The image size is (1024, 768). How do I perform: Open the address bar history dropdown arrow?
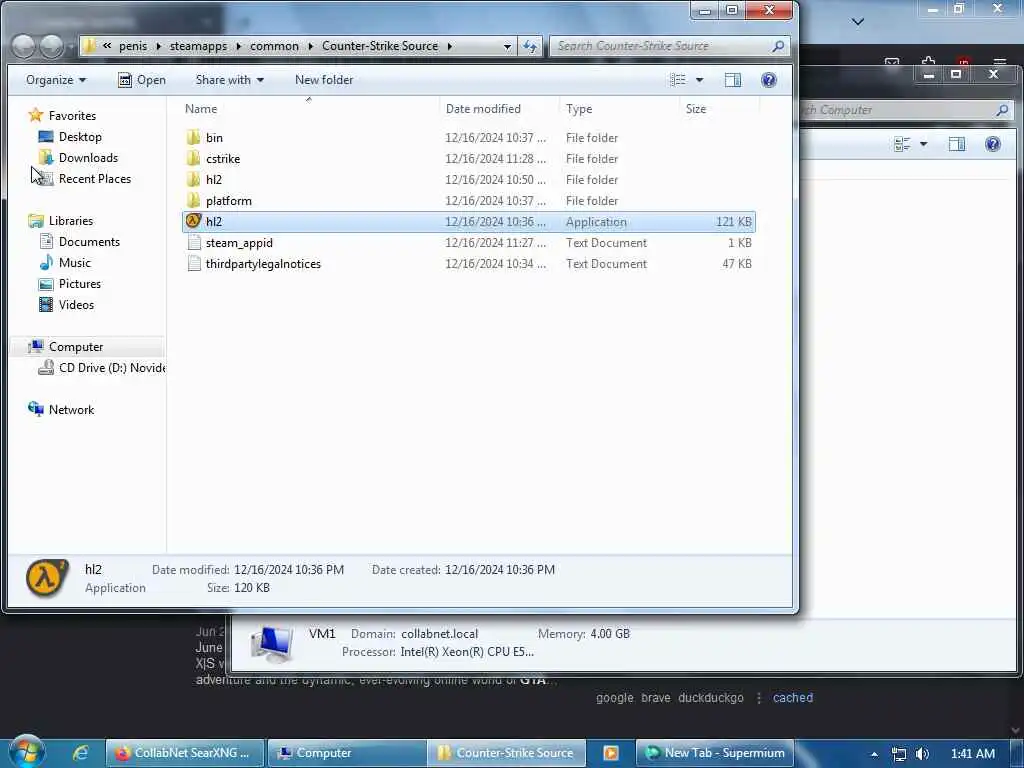(507, 46)
